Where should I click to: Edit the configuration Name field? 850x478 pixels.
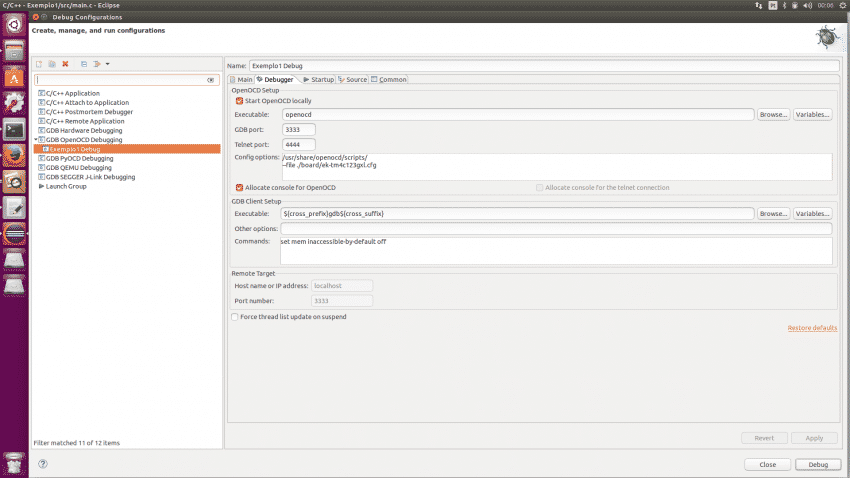pyautogui.click(x=544, y=66)
